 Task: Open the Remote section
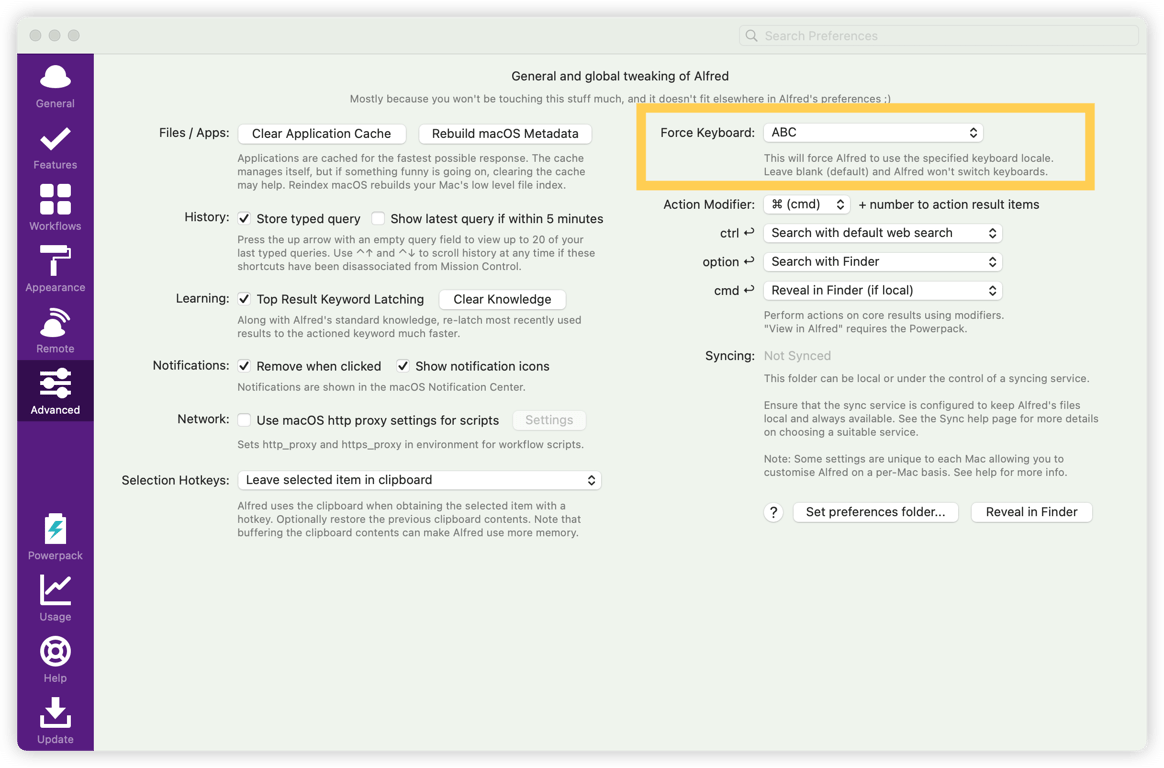click(x=55, y=332)
